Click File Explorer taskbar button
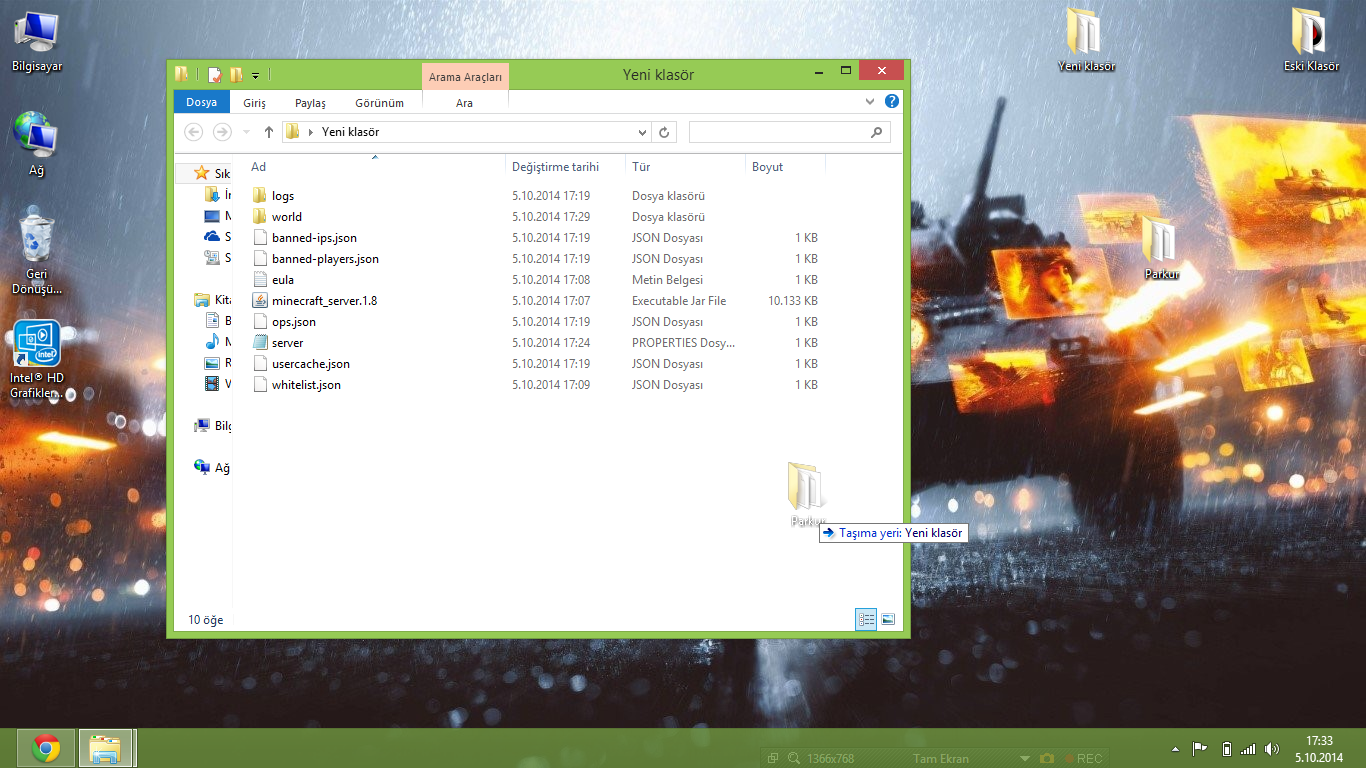 [106, 748]
